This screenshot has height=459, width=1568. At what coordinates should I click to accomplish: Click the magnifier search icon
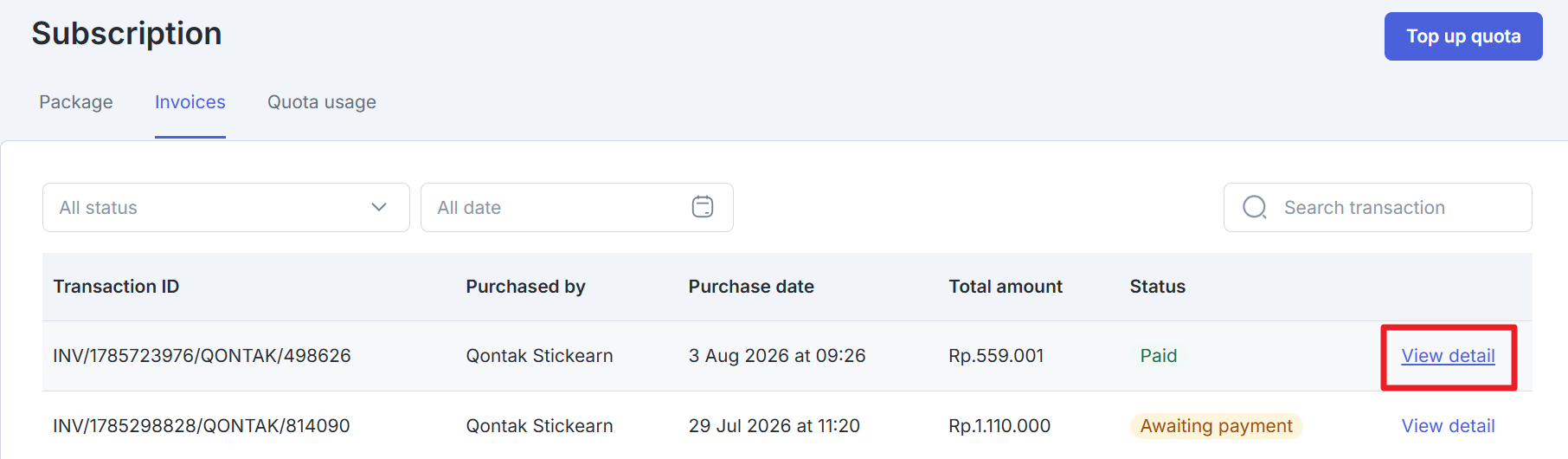(1255, 208)
